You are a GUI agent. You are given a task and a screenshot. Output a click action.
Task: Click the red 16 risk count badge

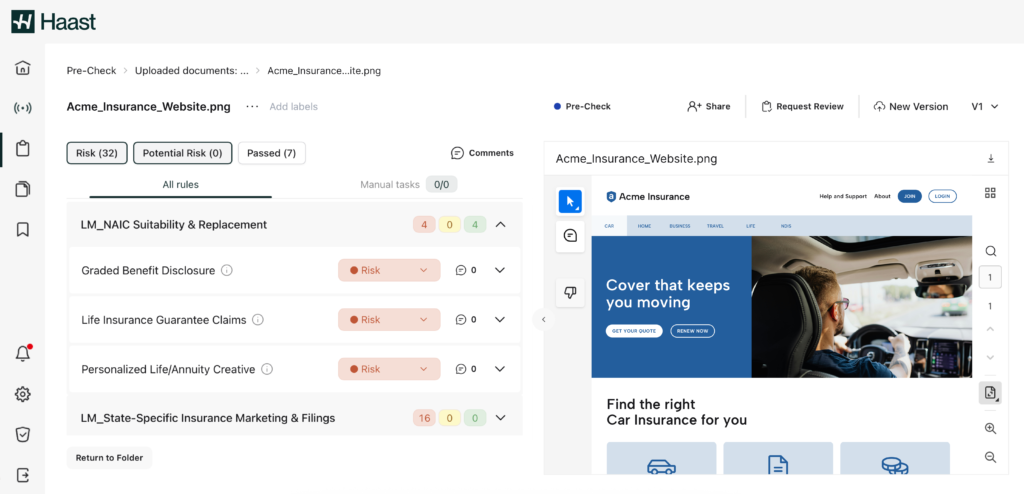point(424,418)
